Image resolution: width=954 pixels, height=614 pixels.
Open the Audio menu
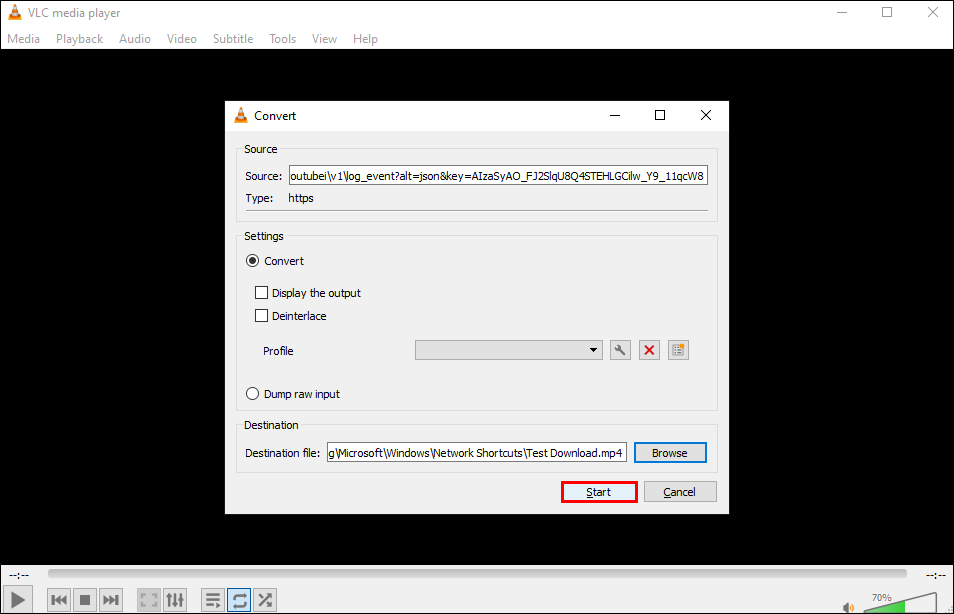point(135,38)
